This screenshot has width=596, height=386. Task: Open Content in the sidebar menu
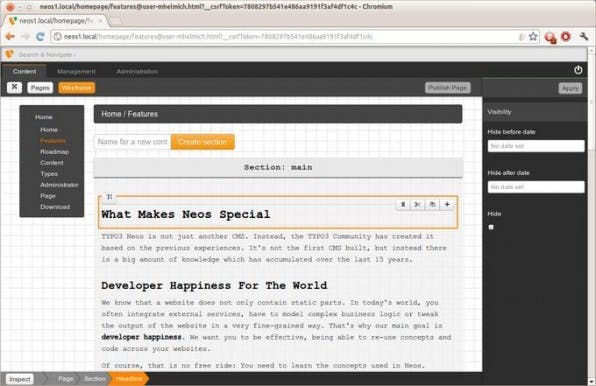pyautogui.click(x=52, y=163)
